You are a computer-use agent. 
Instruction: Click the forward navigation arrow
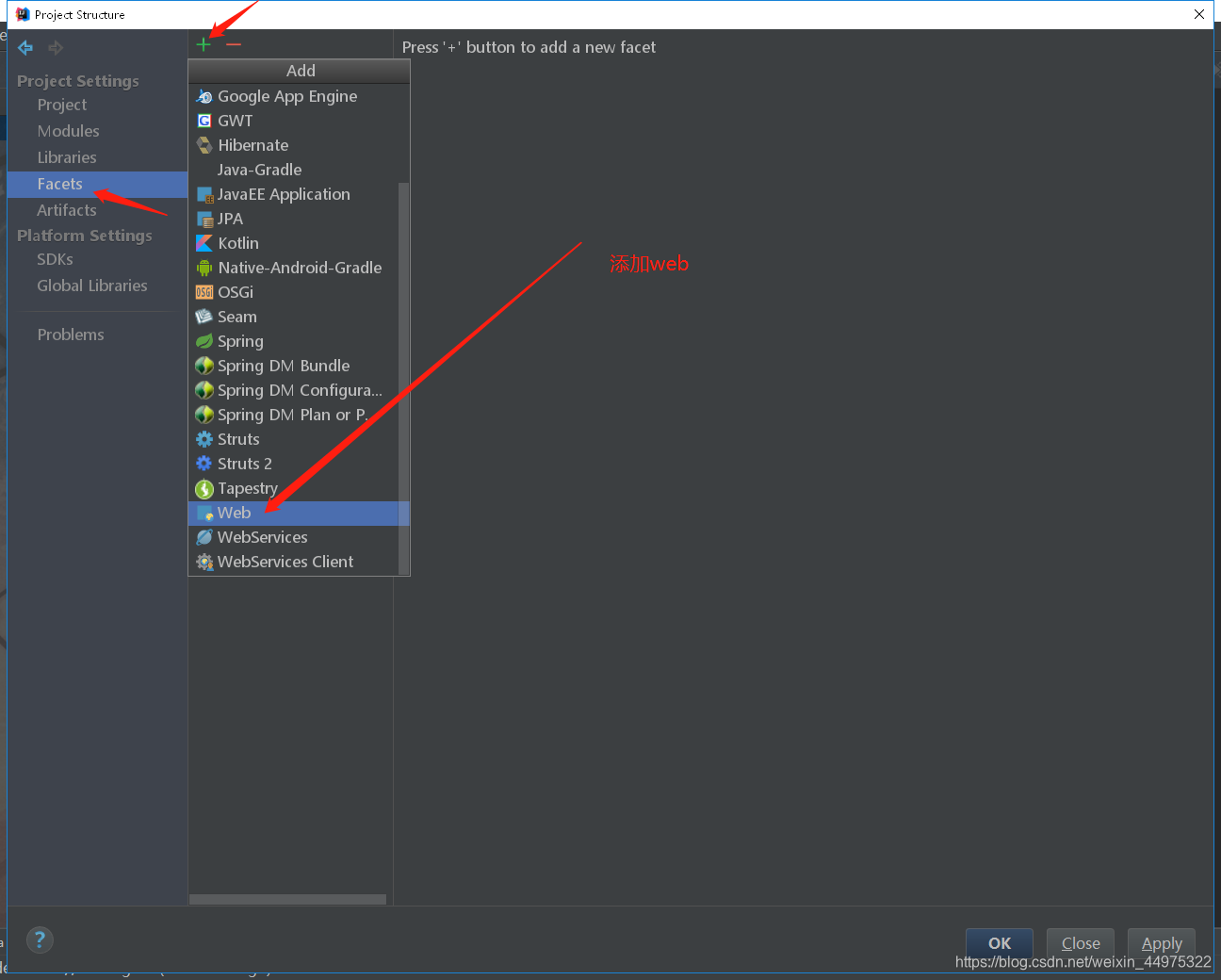click(56, 47)
